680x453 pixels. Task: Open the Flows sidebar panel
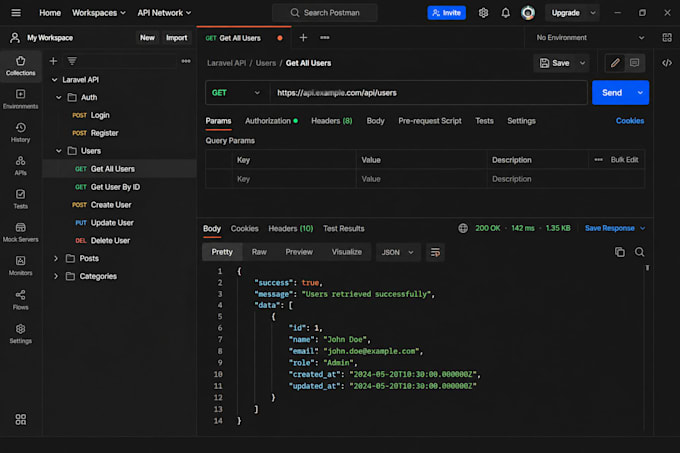click(20, 300)
